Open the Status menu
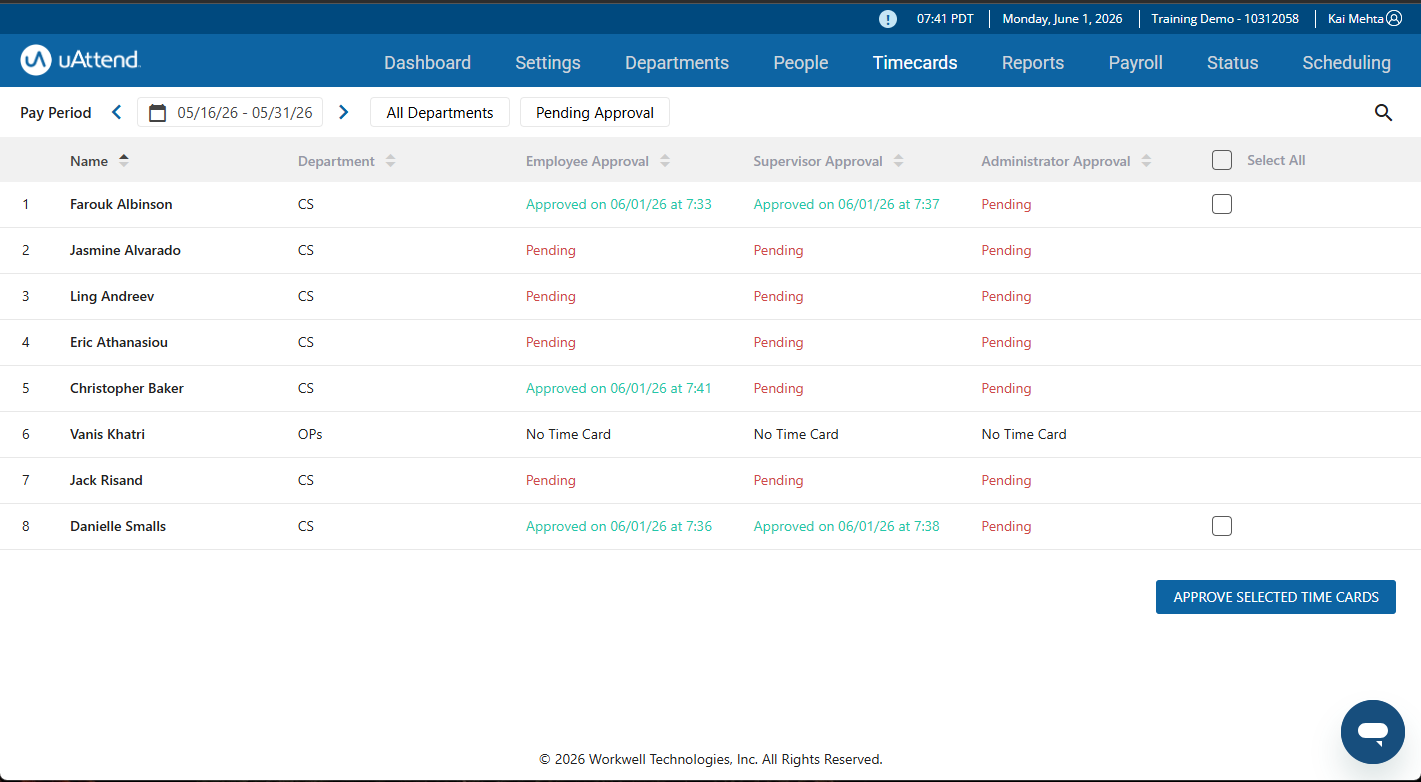 click(1233, 63)
